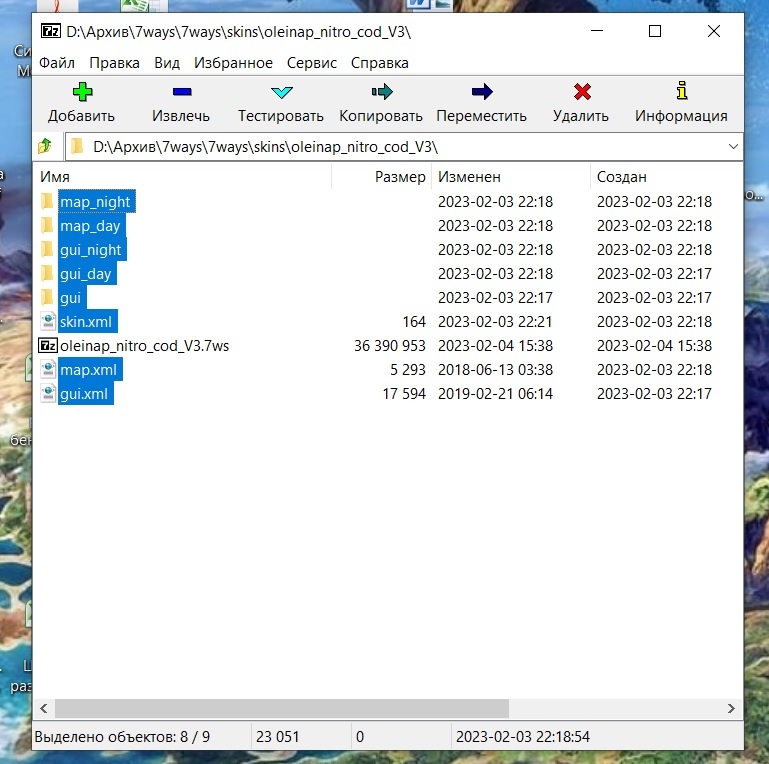Select the skin.xml file

point(87,322)
